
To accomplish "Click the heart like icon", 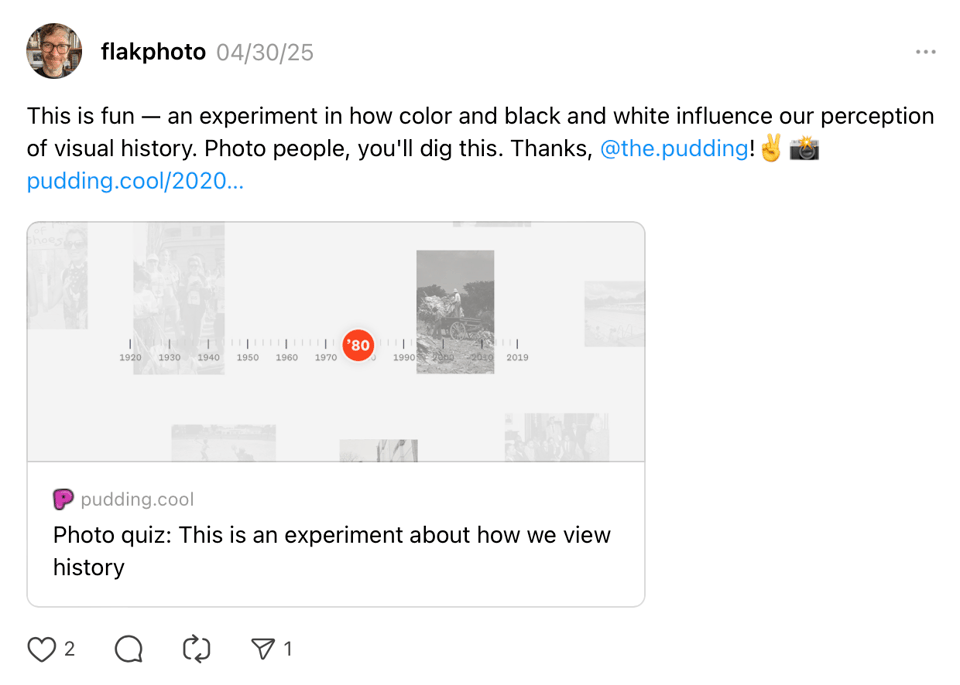I will [41, 650].
